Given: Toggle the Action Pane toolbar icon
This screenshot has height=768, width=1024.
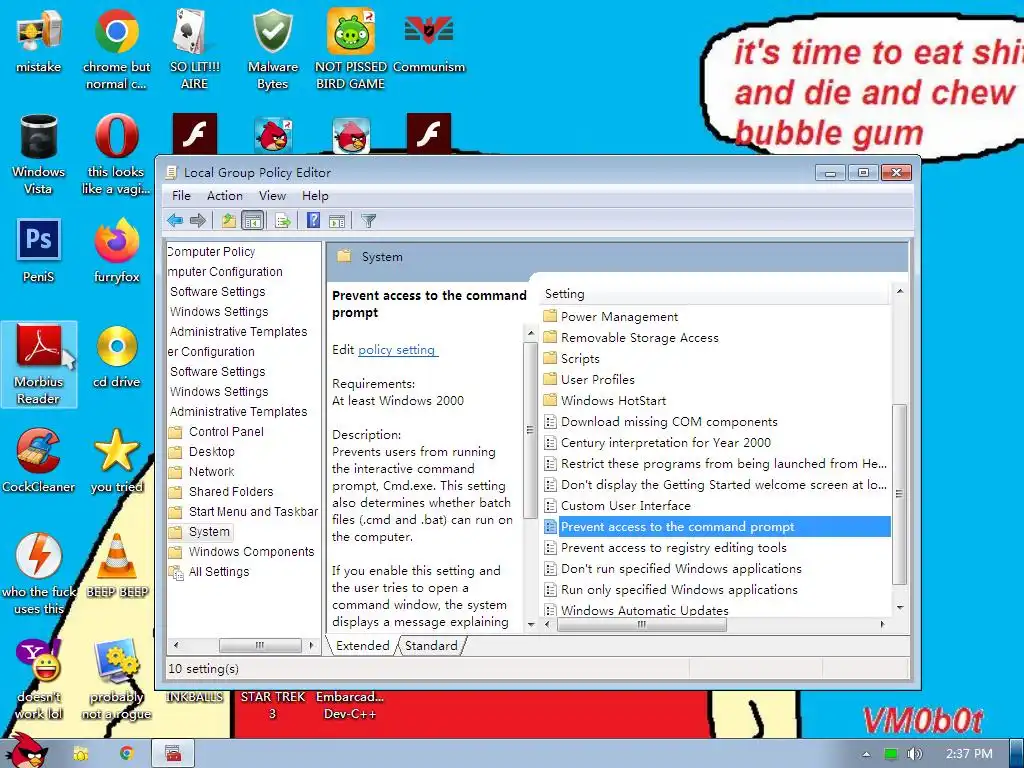Looking at the screenshot, I should [337, 221].
